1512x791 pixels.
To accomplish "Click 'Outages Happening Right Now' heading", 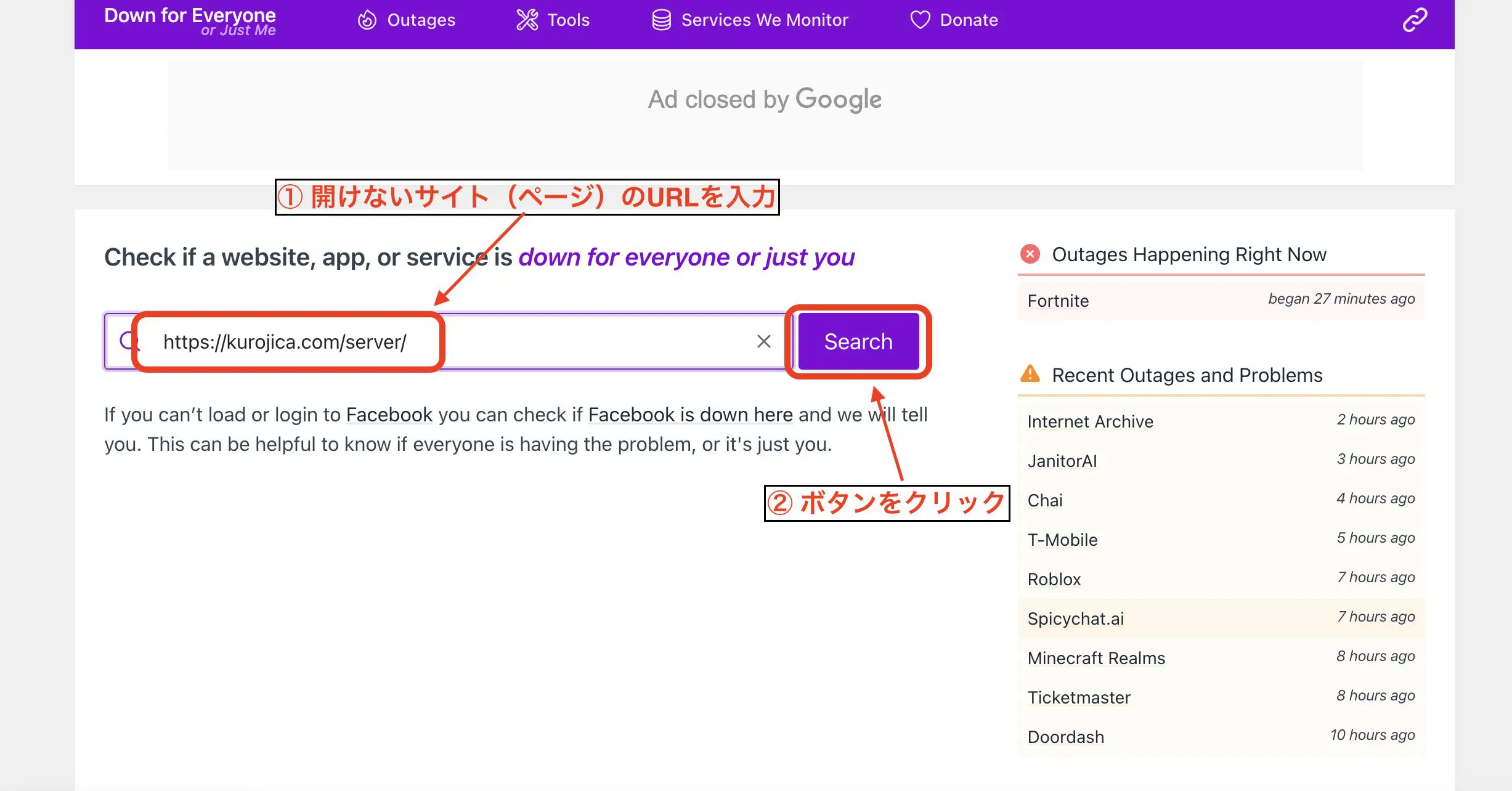I will pyautogui.click(x=1189, y=254).
